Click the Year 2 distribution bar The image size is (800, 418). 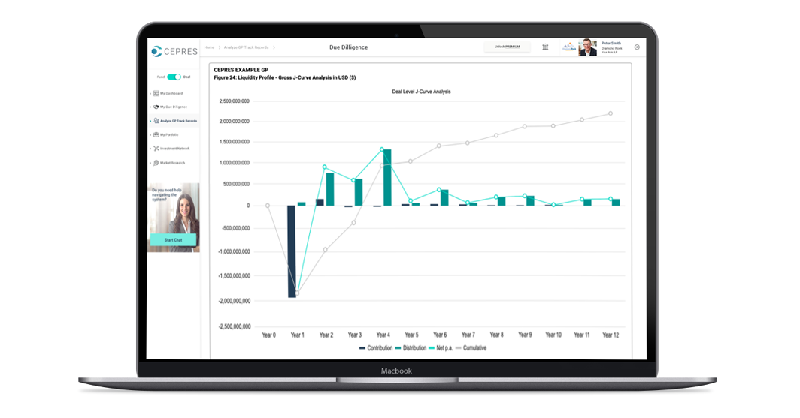point(330,189)
